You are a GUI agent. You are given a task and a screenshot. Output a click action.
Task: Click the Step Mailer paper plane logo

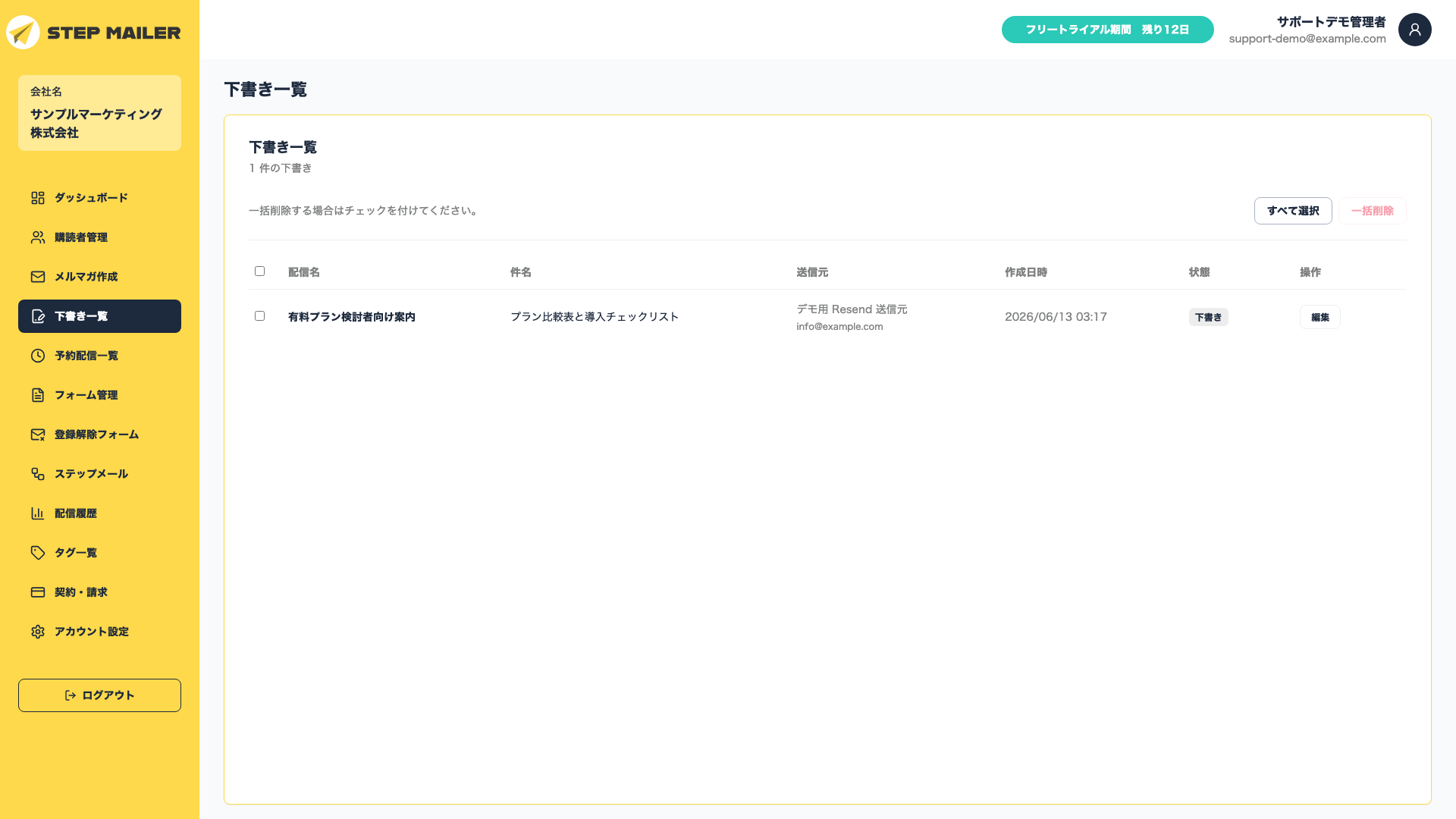pyautogui.click(x=23, y=33)
